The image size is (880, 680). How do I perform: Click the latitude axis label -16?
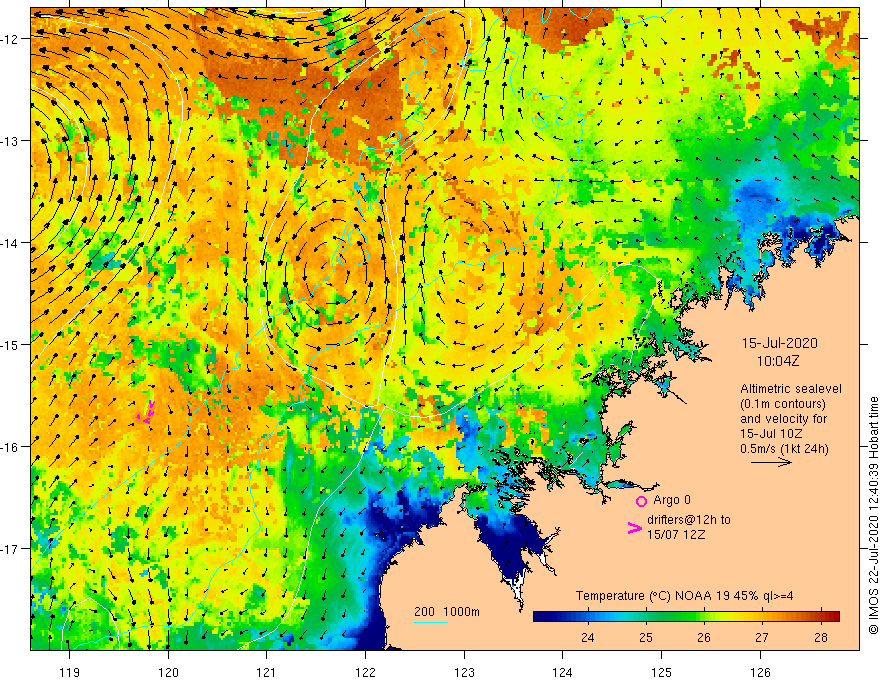tap(11, 447)
